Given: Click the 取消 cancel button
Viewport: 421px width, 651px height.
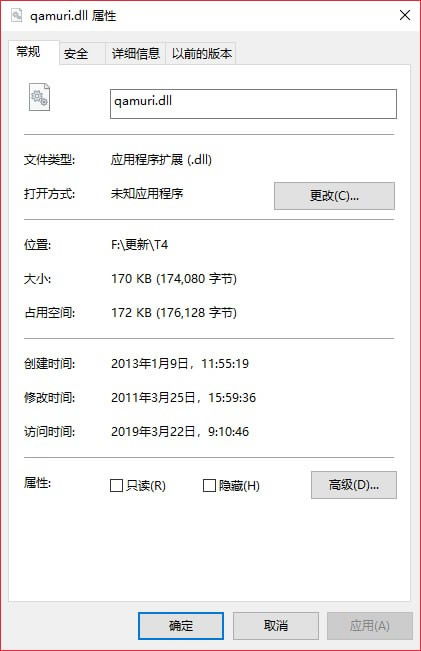Looking at the screenshot, I should click(x=276, y=626).
